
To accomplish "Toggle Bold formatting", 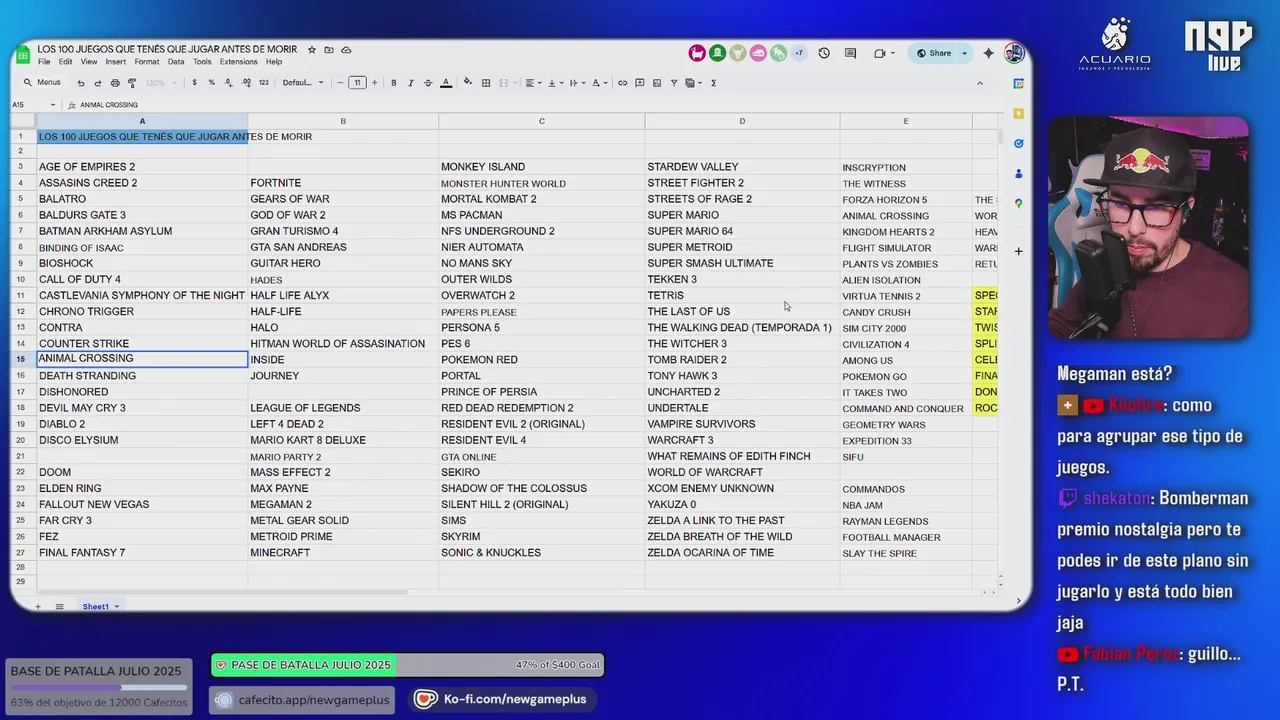I will point(394,83).
